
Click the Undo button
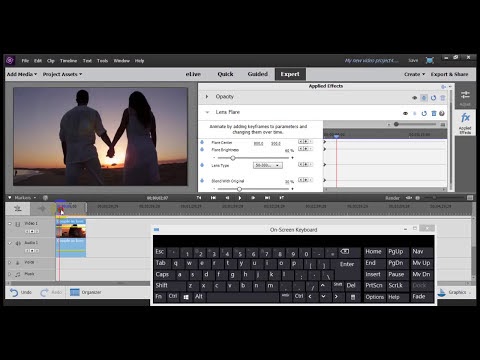[21, 292]
